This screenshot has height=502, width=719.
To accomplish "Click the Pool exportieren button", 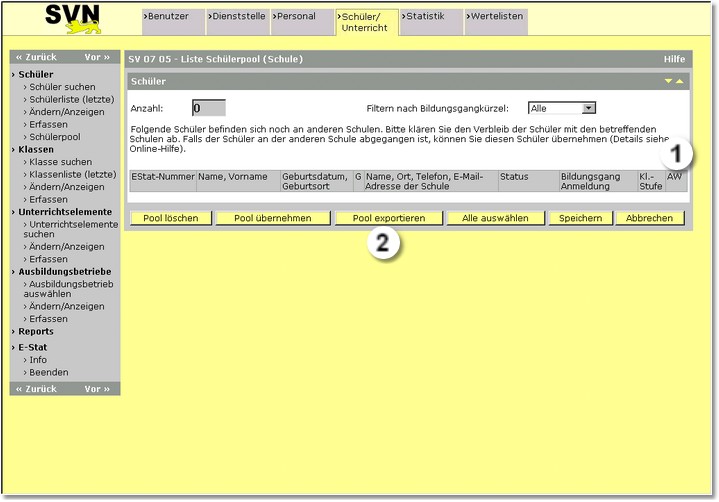I will coord(389,218).
